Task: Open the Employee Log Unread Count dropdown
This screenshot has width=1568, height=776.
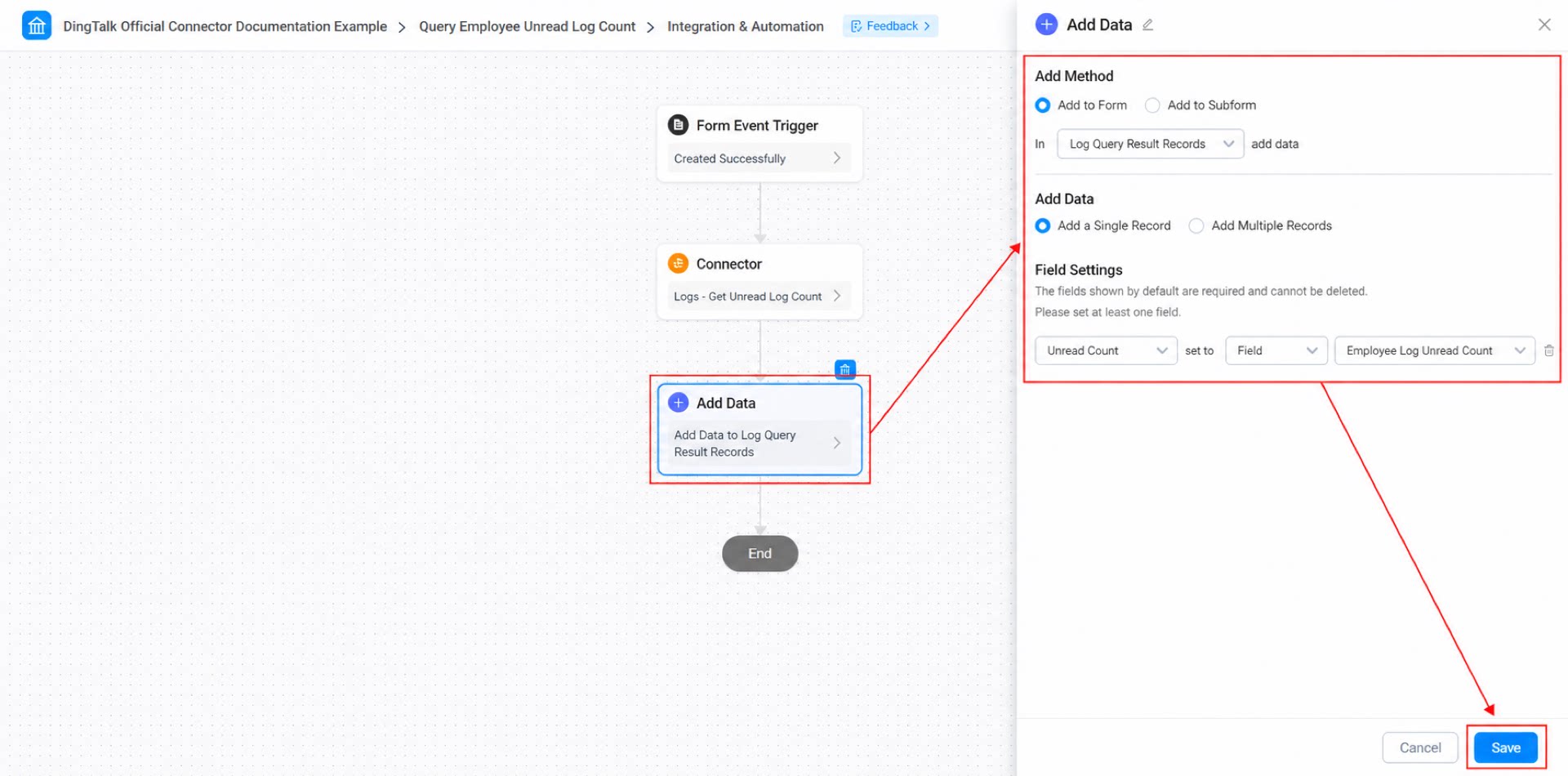Action: [1434, 350]
